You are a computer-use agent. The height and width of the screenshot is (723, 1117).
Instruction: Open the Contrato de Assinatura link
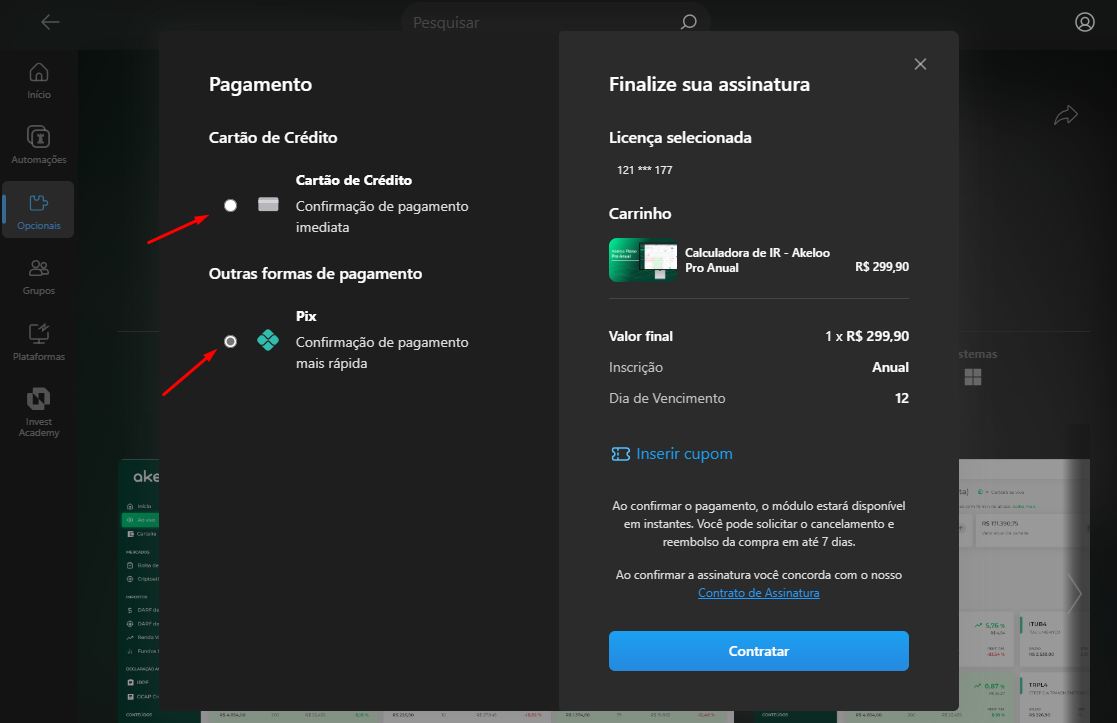click(x=759, y=593)
